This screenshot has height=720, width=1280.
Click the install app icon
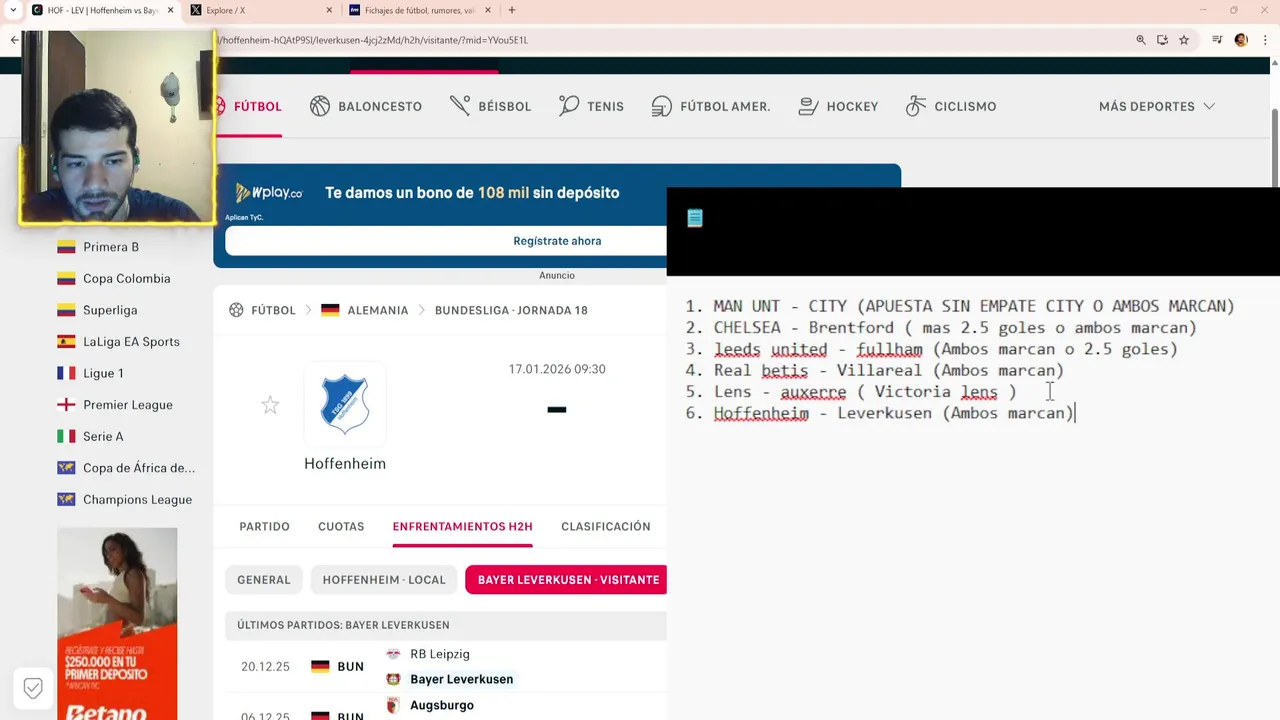[1162, 40]
